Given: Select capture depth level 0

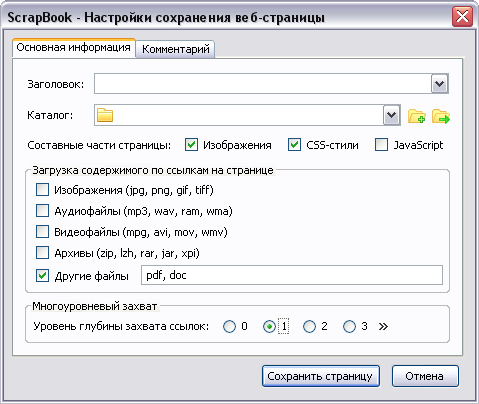Looking at the screenshot, I should 229,326.
